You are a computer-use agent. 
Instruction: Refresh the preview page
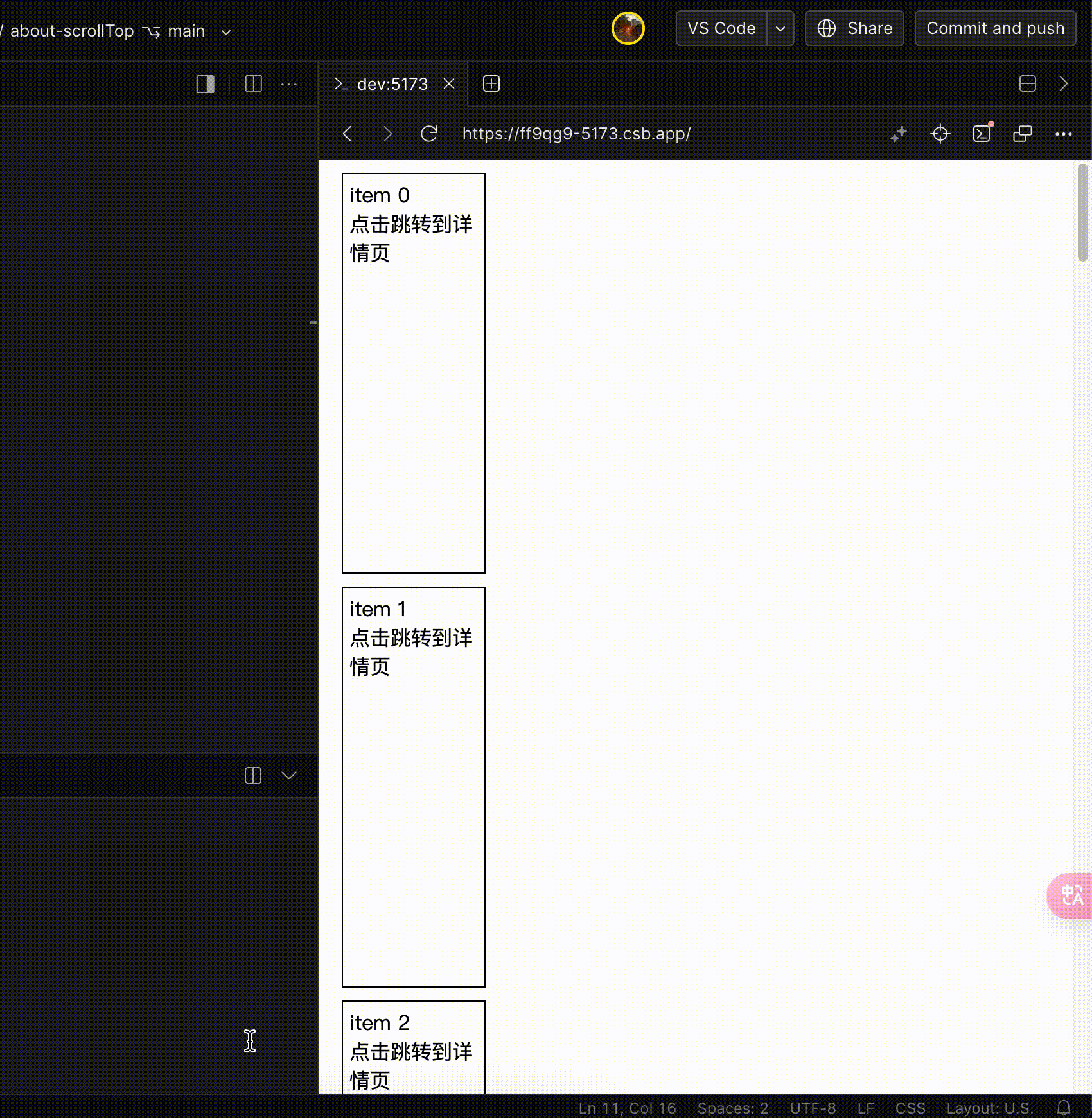[429, 134]
